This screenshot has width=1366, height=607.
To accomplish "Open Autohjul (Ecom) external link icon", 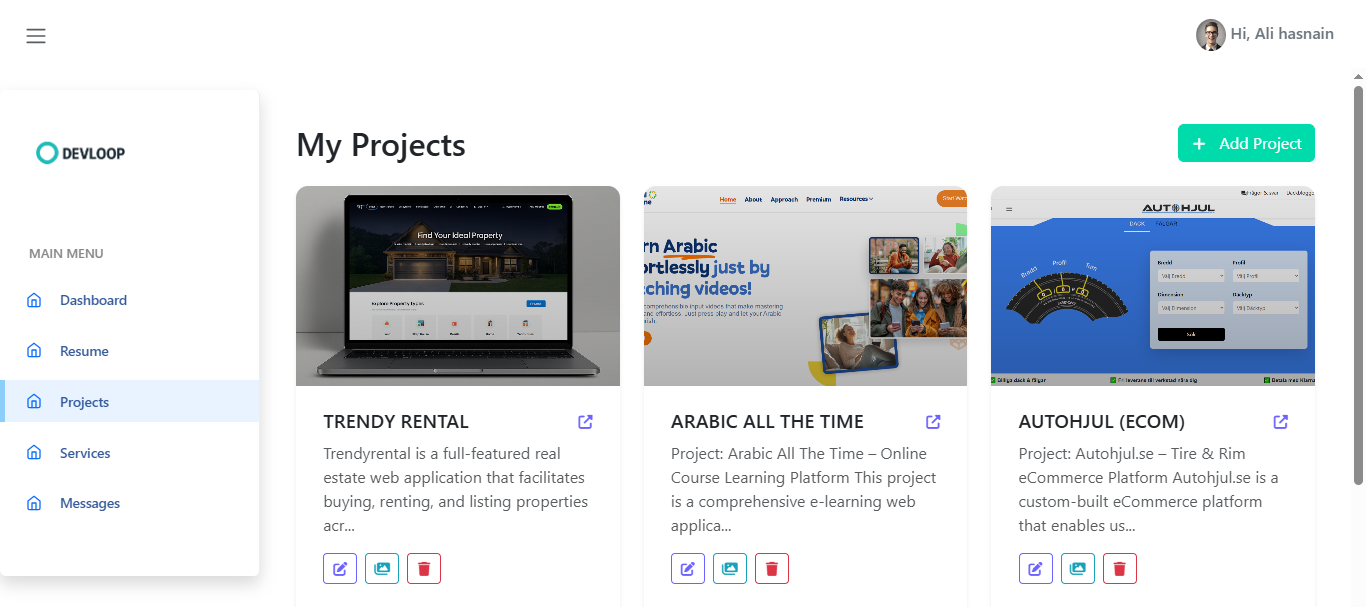I will pyautogui.click(x=1281, y=422).
